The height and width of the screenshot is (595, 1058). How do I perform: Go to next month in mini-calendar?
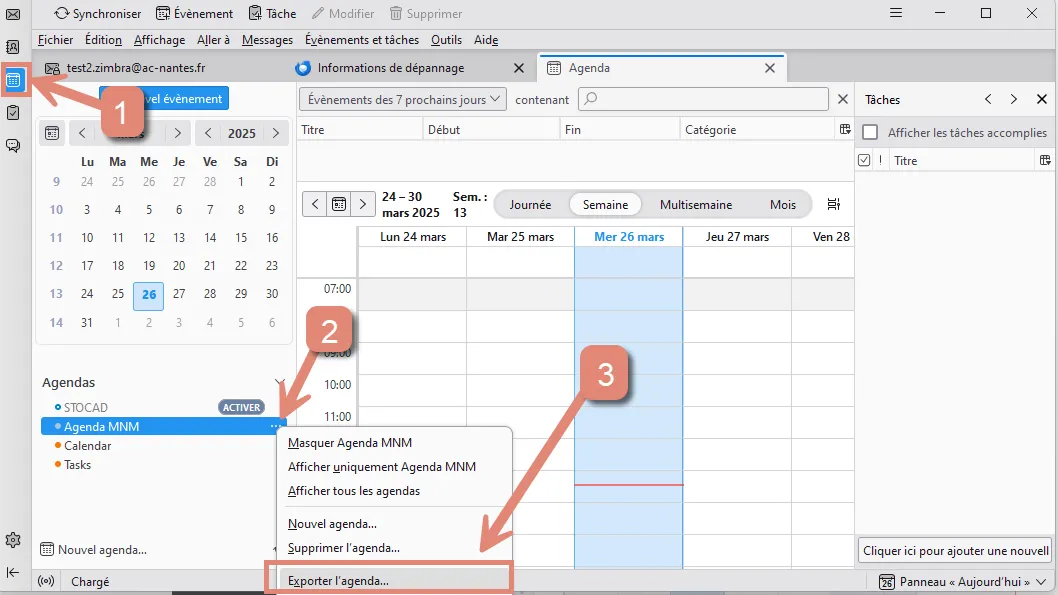[177, 133]
